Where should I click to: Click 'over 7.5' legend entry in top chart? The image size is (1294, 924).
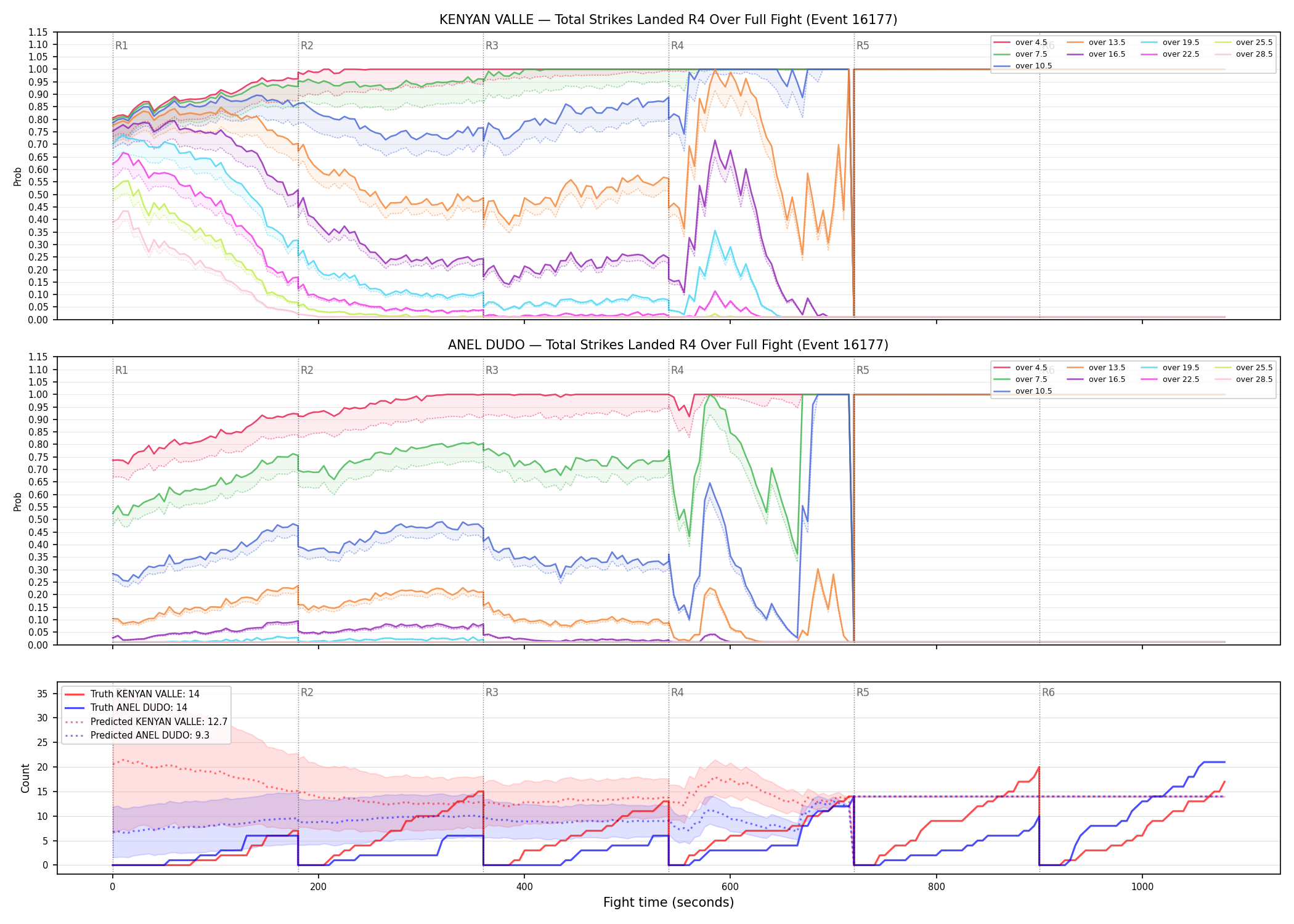click(x=1020, y=54)
